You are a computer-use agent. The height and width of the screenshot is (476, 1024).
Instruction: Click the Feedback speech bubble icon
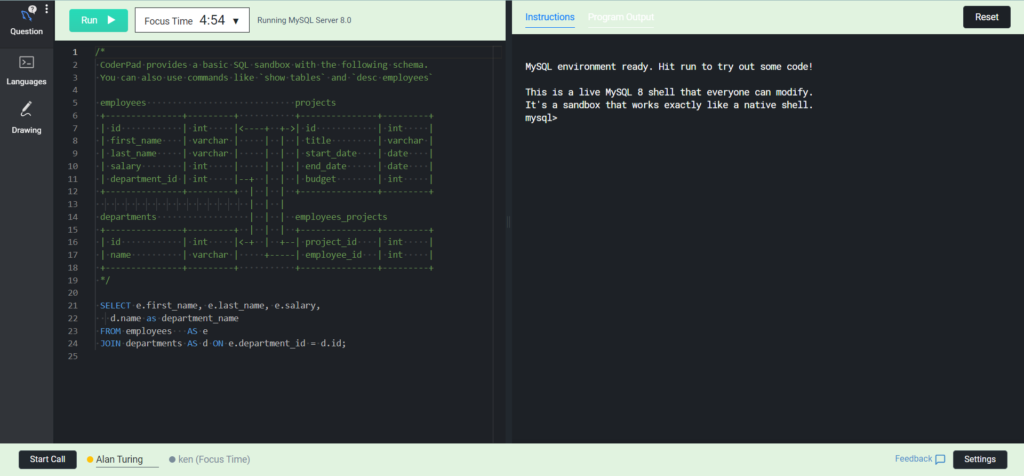[x=940, y=460]
